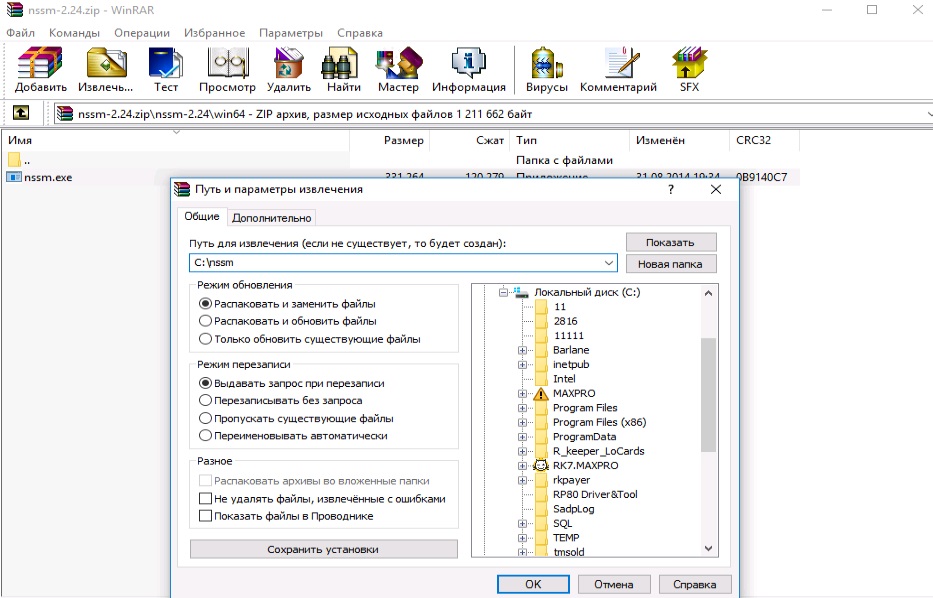Viewport: 933px width, 598px height.
Task: Open the Команды menu
Action: [74, 33]
